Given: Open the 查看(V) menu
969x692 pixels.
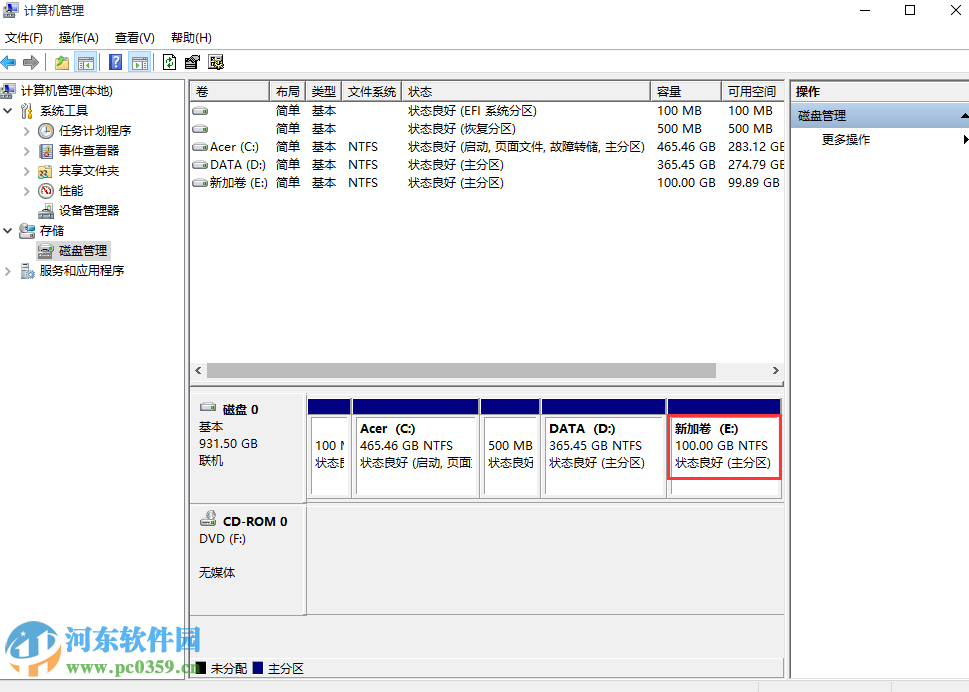Looking at the screenshot, I should [135, 37].
